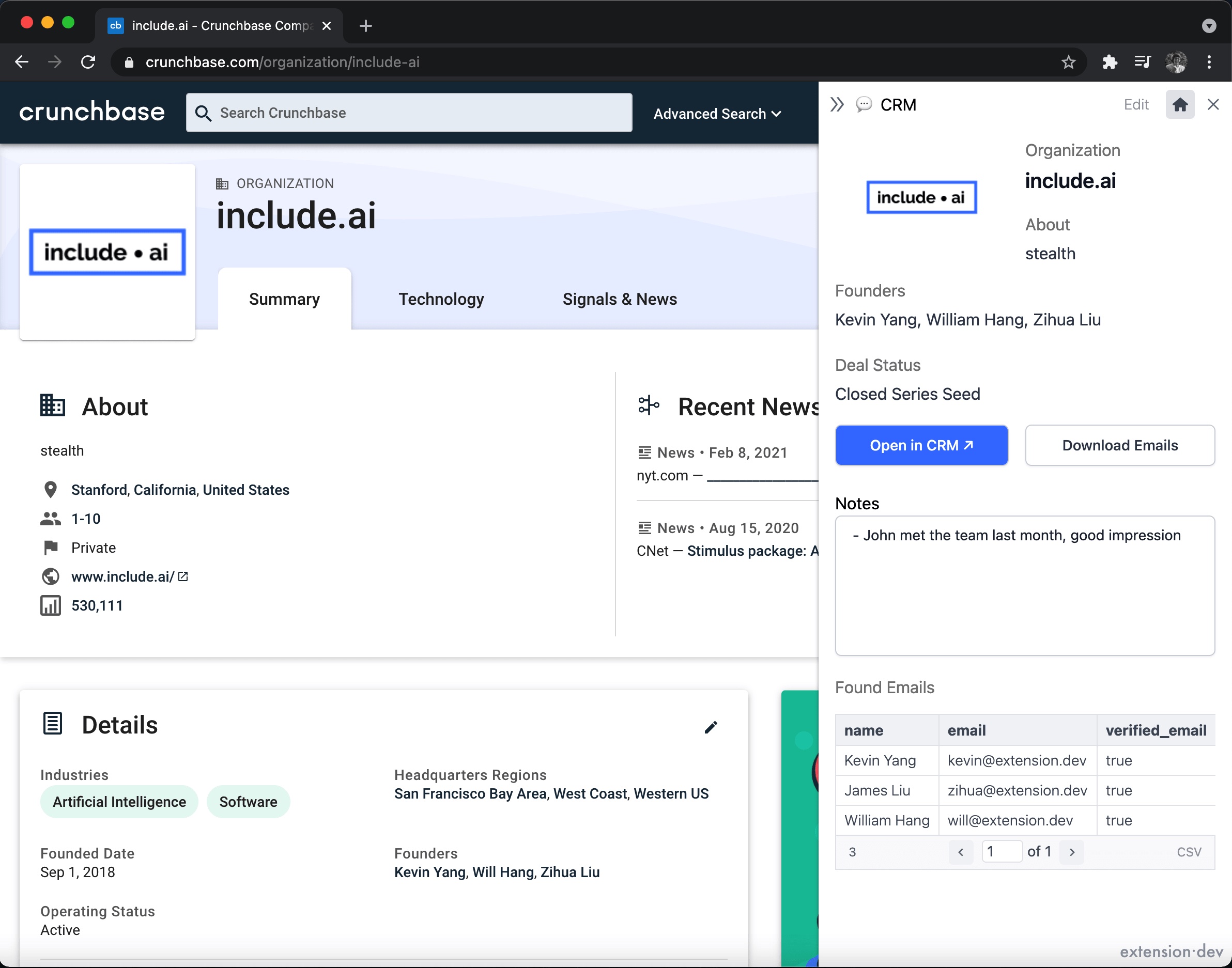Viewport: 1232px width, 968px height.
Task: Click the James Liu name cell
Action: point(887,790)
